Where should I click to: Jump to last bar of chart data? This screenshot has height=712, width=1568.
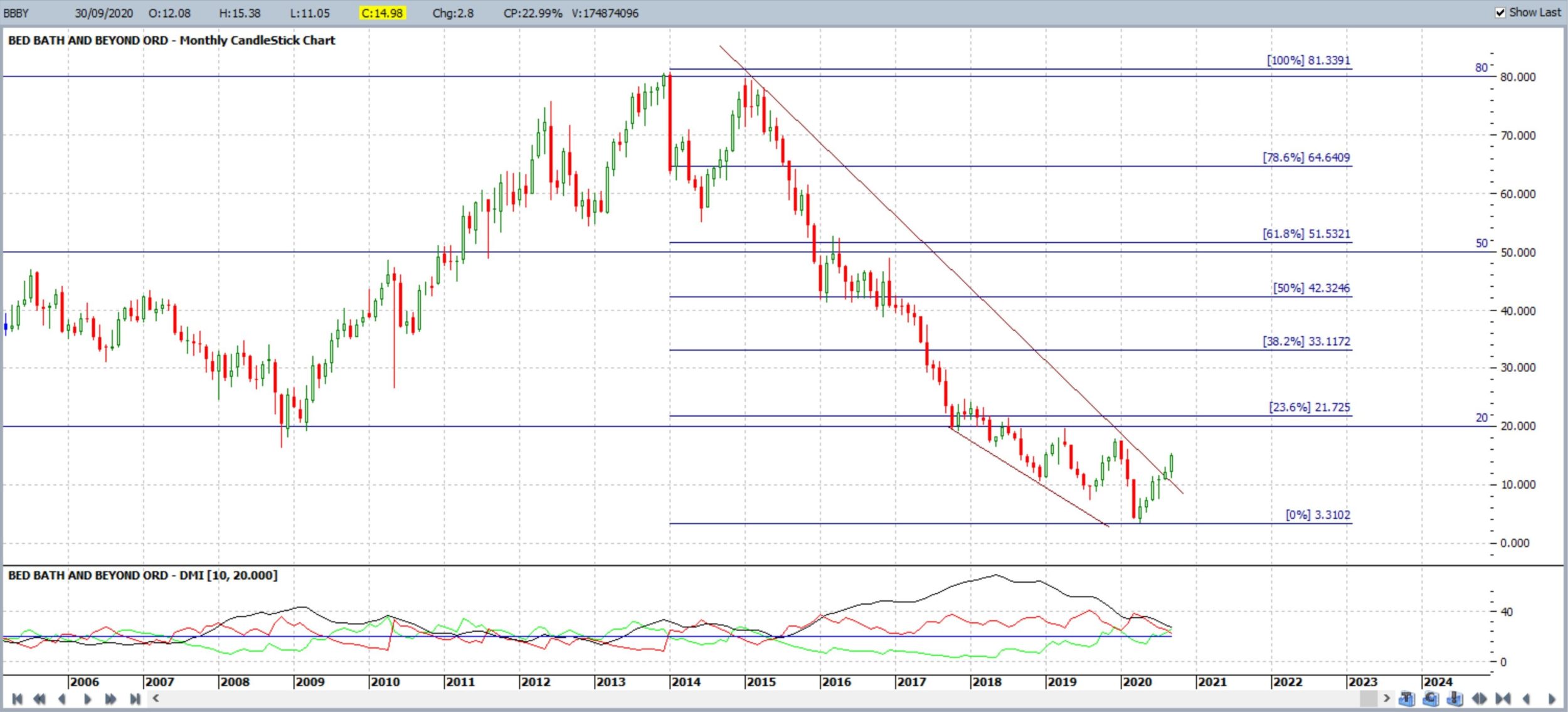click(x=135, y=699)
